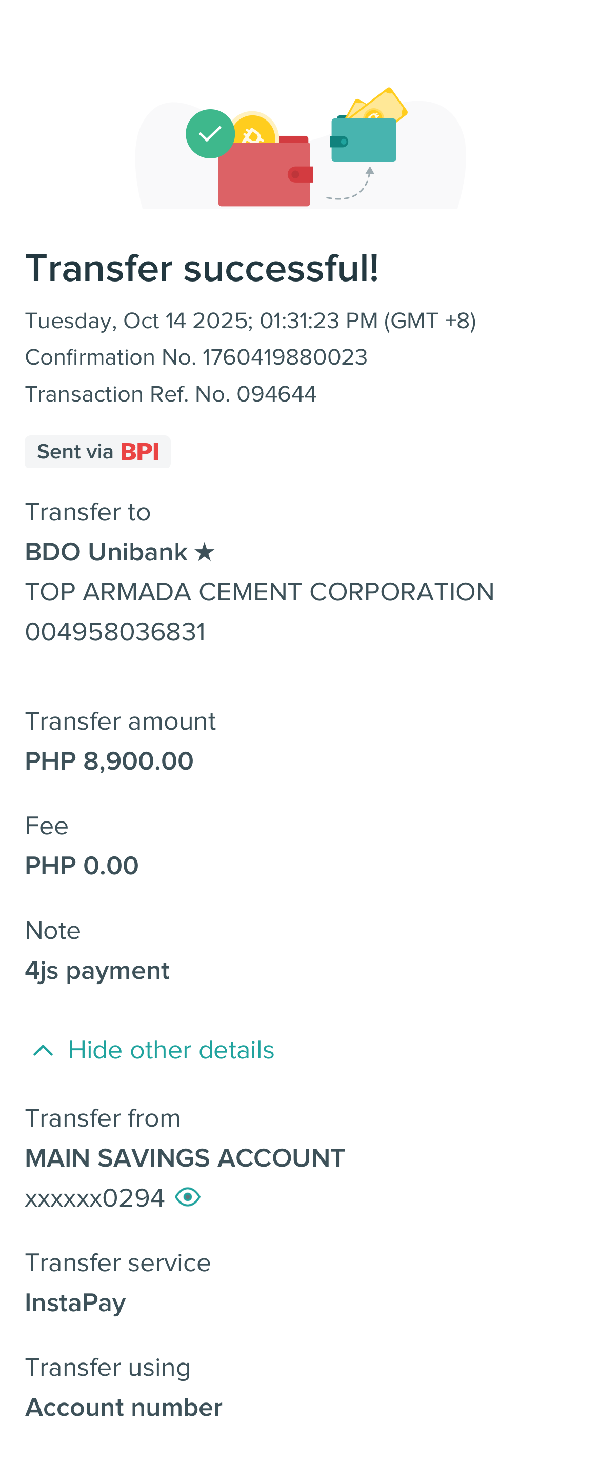Click the PHP 8,900.00 transfer amount
The image size is (600, 1483).
tap(109, 761)
